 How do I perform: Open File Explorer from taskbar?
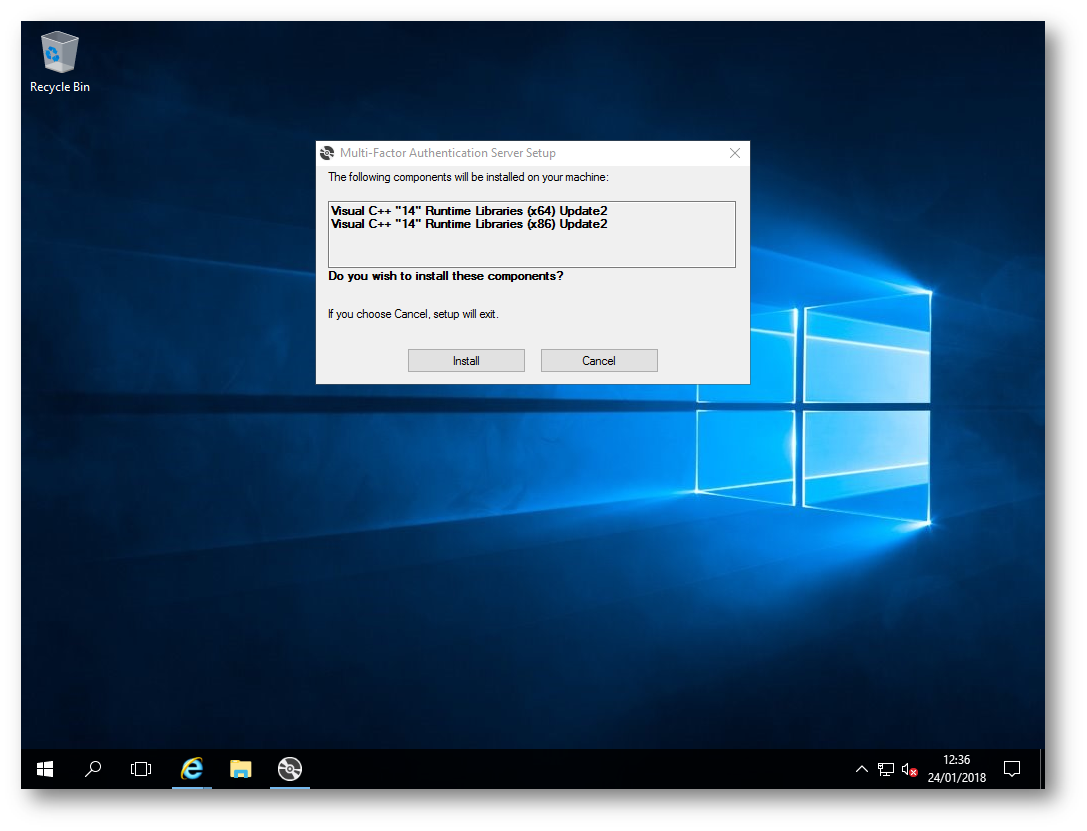pos(241,769)
